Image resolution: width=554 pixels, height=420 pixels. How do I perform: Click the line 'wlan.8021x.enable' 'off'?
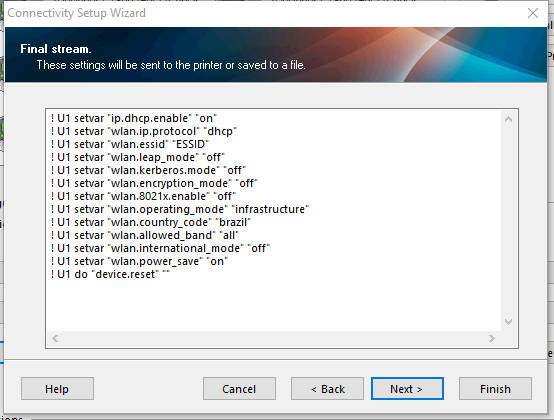(x=143, y=196)
